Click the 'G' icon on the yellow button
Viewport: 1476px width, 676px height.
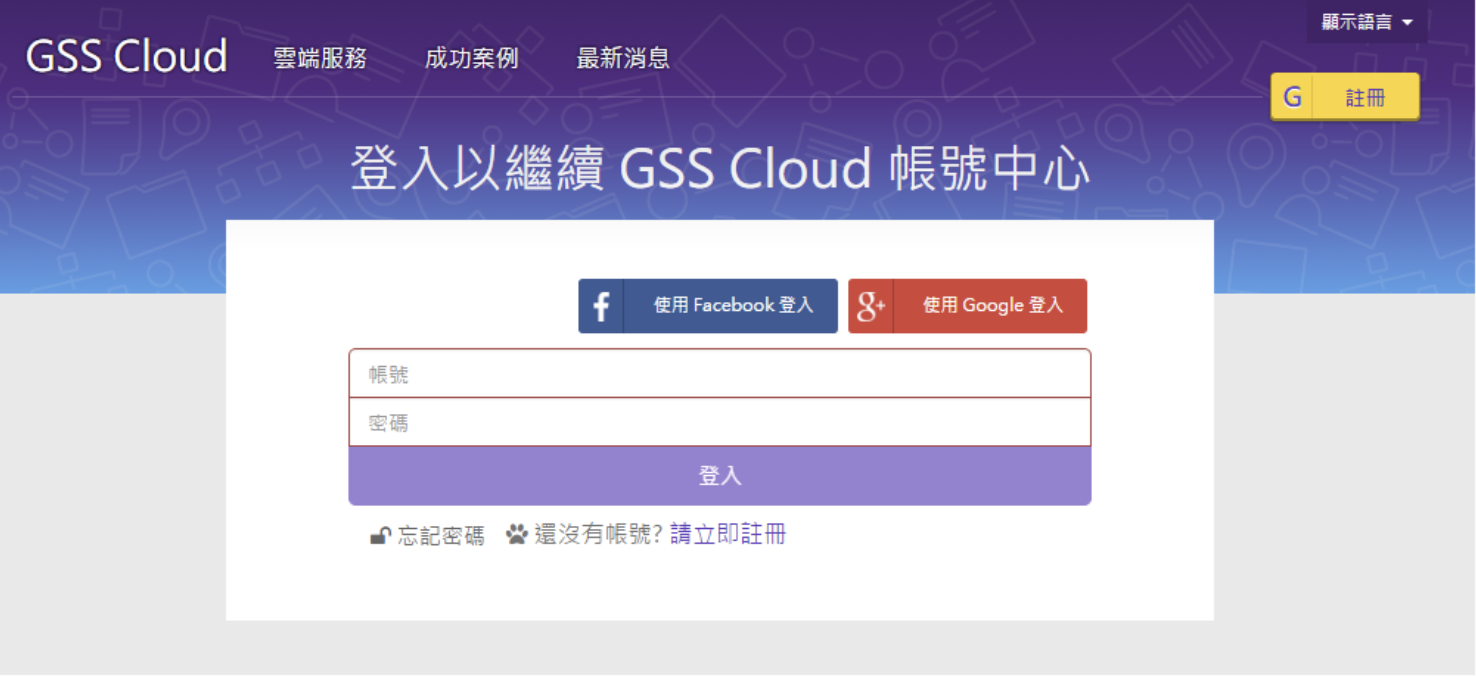(x=1292, y=97)
